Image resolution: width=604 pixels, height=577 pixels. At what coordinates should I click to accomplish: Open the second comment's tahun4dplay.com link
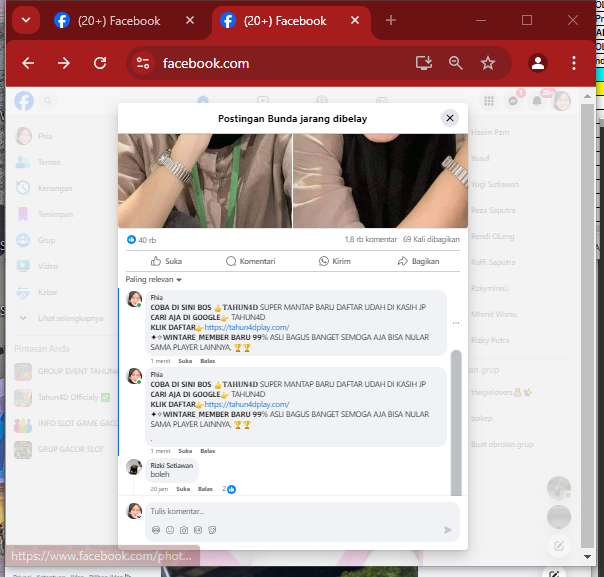pos(247,404)
